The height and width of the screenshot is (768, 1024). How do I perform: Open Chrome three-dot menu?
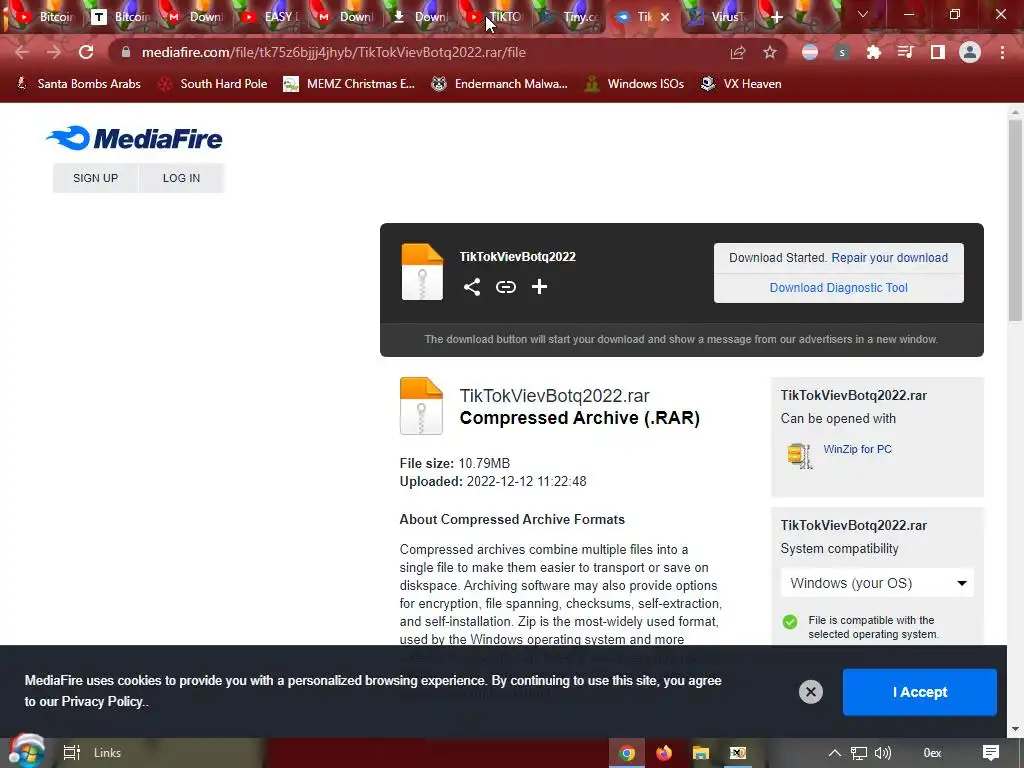[x=1002, y=52]
